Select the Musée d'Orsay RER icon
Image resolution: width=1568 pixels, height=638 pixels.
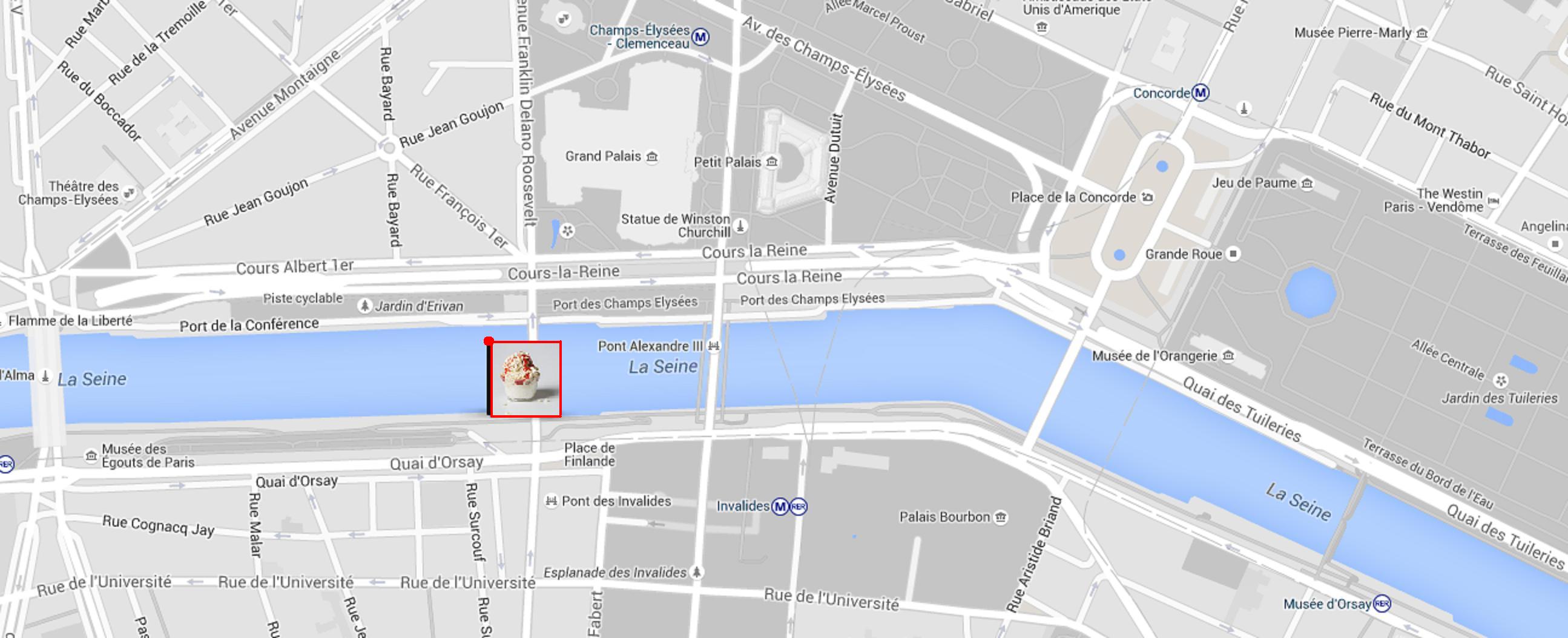(1382, 604)
